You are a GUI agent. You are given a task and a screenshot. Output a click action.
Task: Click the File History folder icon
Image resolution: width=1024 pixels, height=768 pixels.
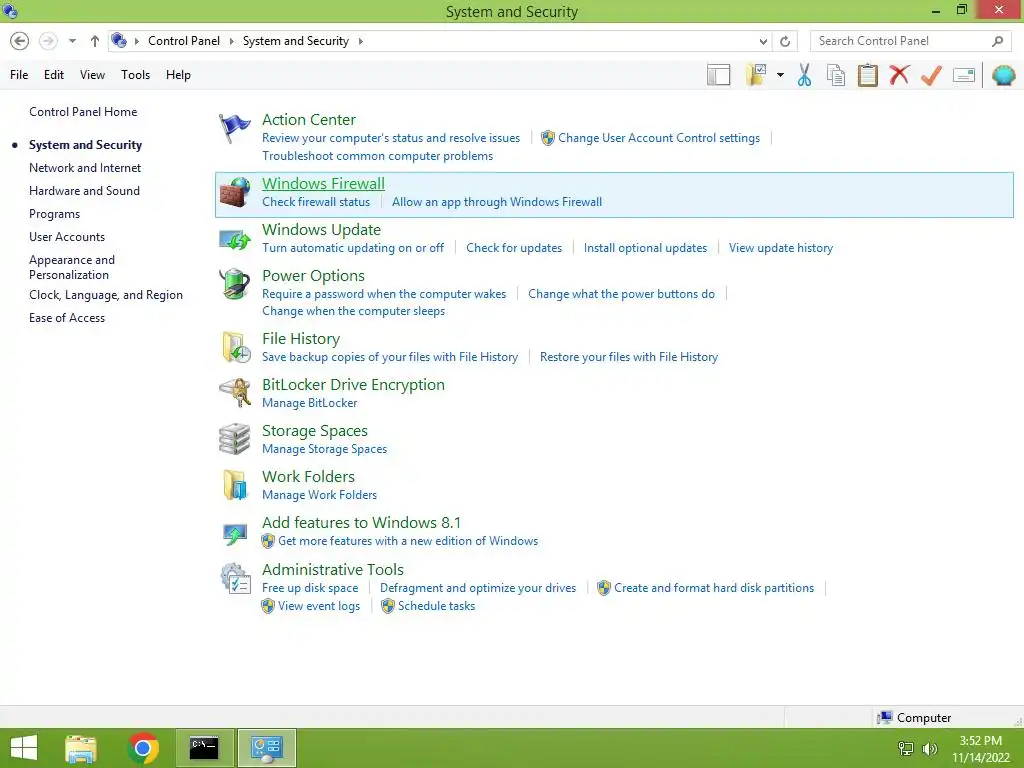pos(235,347)
